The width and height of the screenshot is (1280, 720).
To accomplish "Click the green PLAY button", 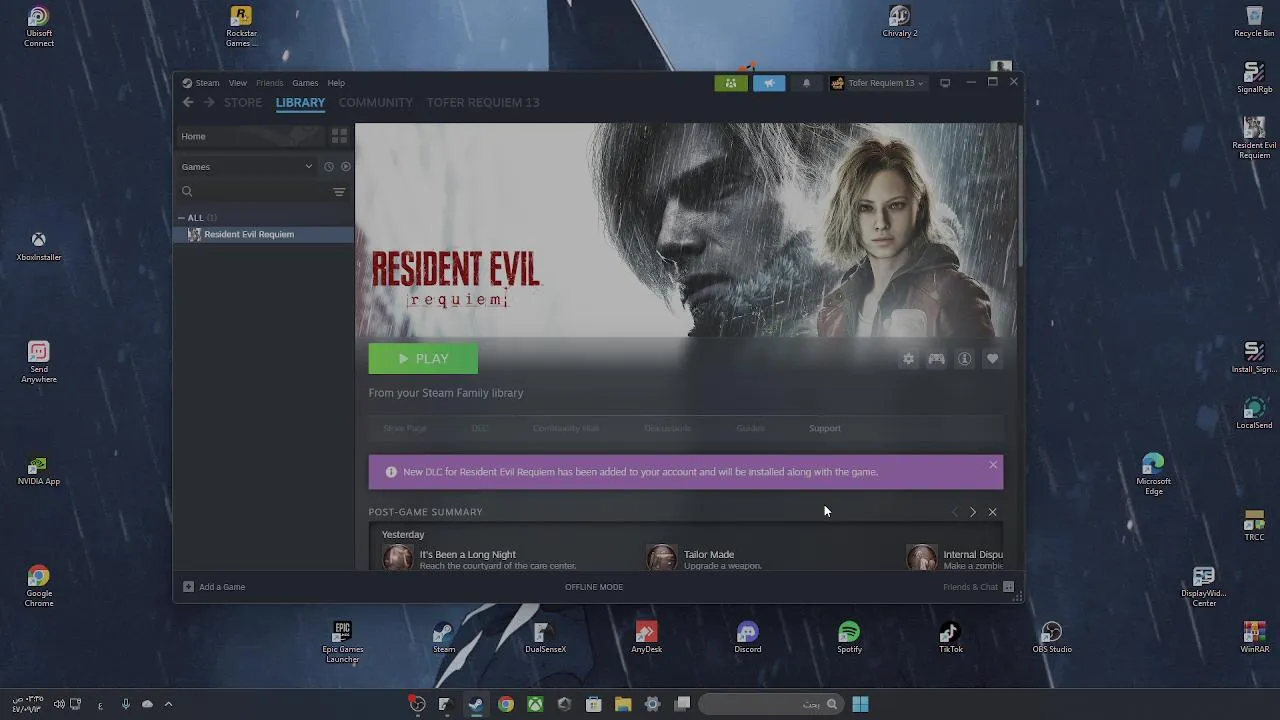I will pos(423,359).
